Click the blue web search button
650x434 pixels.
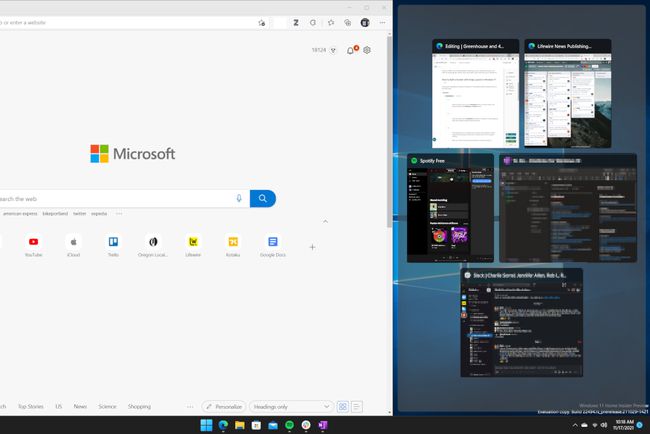point(263,199)
